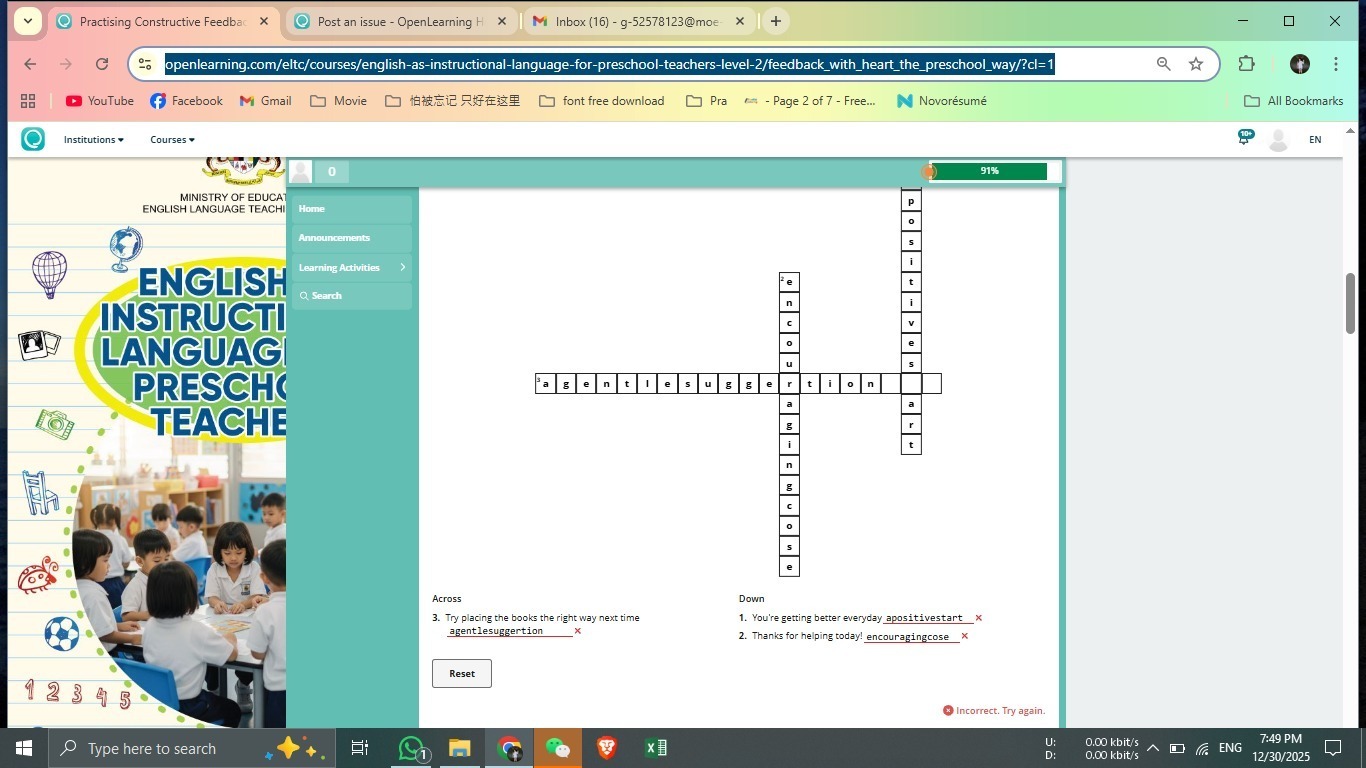The image size is (1366, 768).
Task: Open Task View on the taskbar
Action: pos(360,748)
